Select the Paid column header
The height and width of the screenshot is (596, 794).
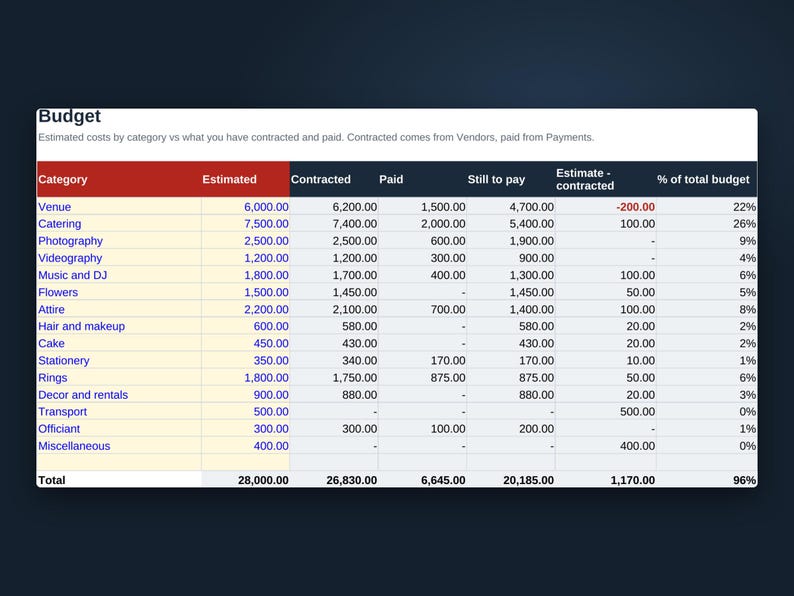(x=422, y=179)
